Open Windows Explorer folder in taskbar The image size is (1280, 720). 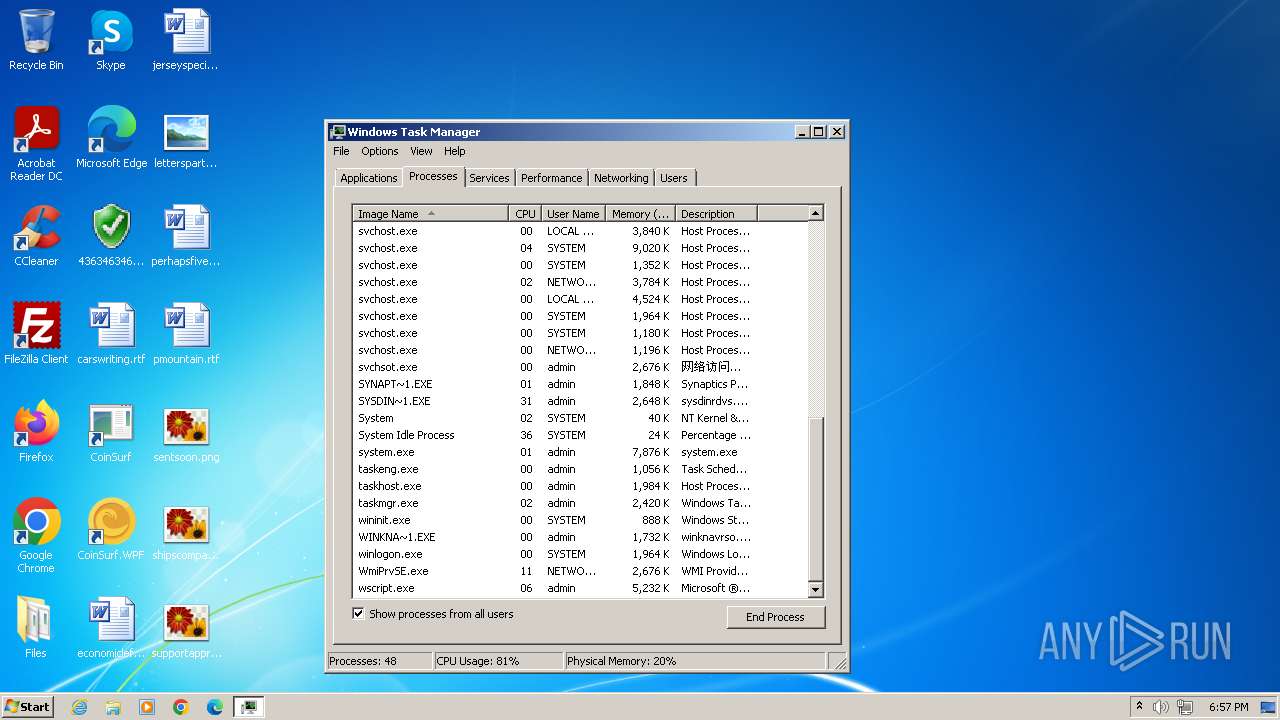pyautogui.click(x=113, y=707)
